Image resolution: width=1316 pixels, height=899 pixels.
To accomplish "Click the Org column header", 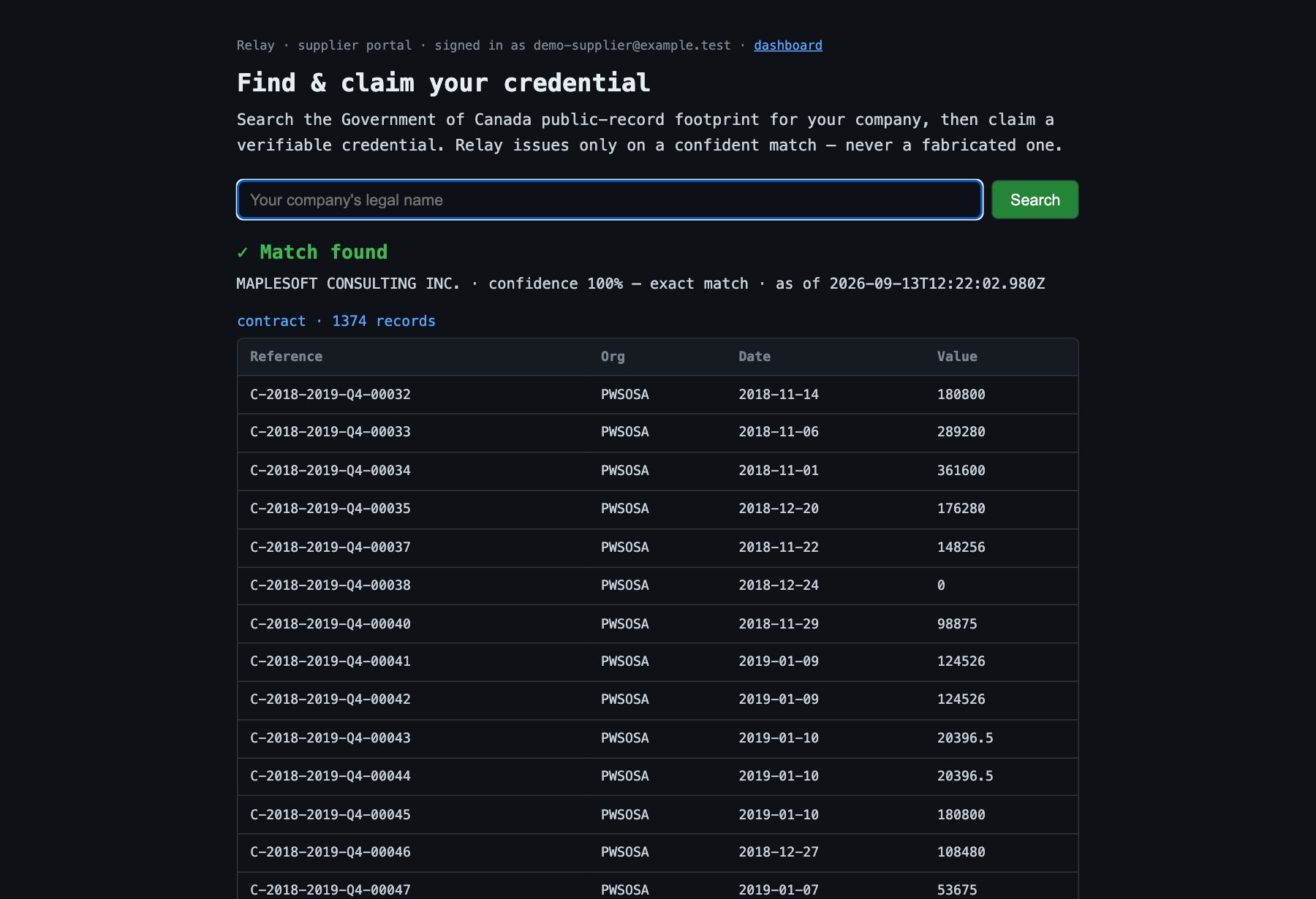I will click(x=613, y=357).
